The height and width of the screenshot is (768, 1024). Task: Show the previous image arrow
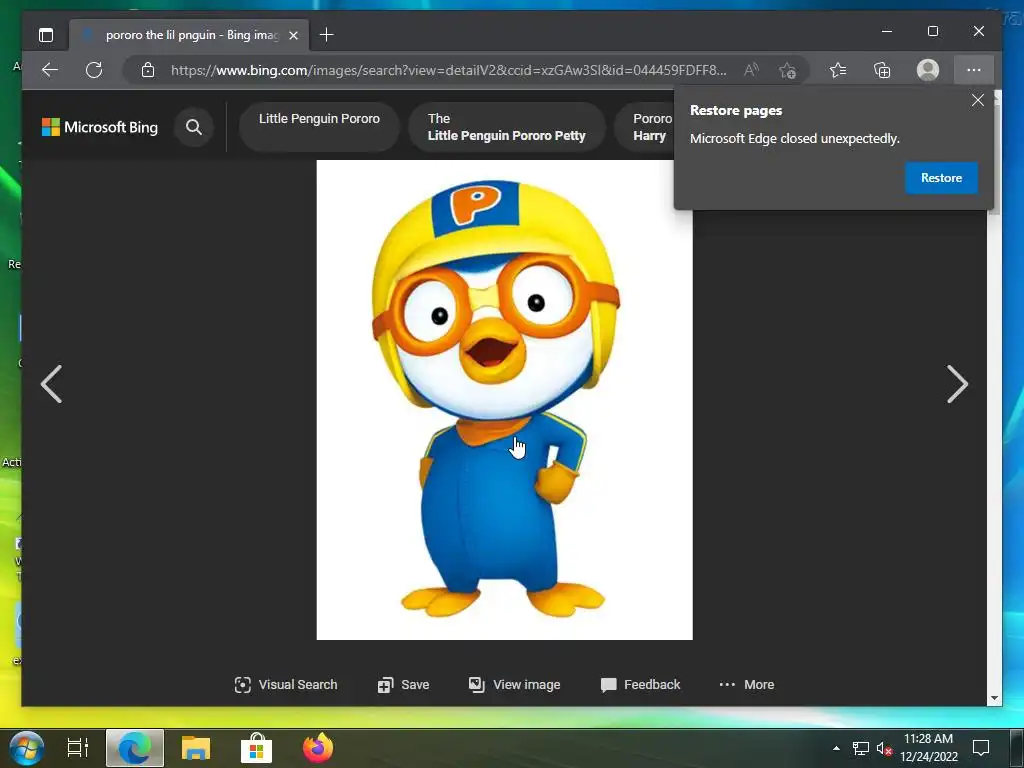(x=52, y=383)
